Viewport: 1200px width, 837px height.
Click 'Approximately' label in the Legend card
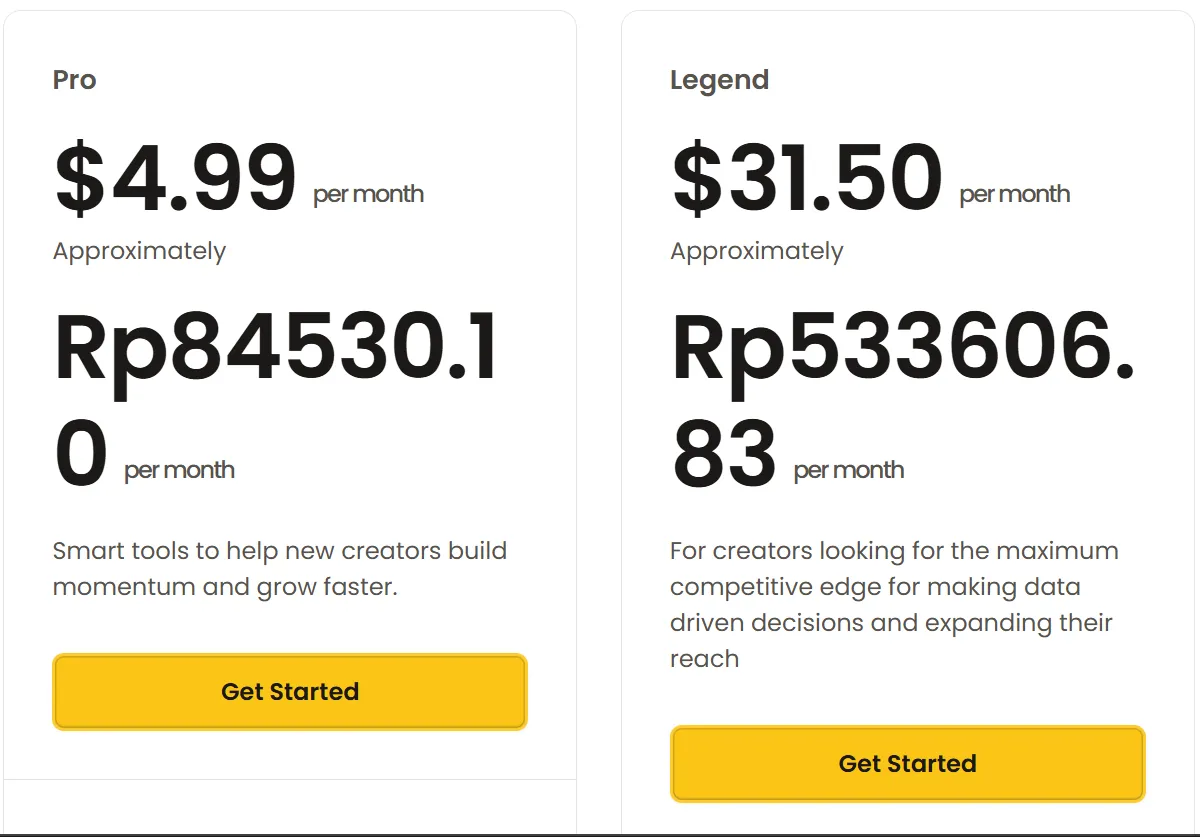point(757,251)
